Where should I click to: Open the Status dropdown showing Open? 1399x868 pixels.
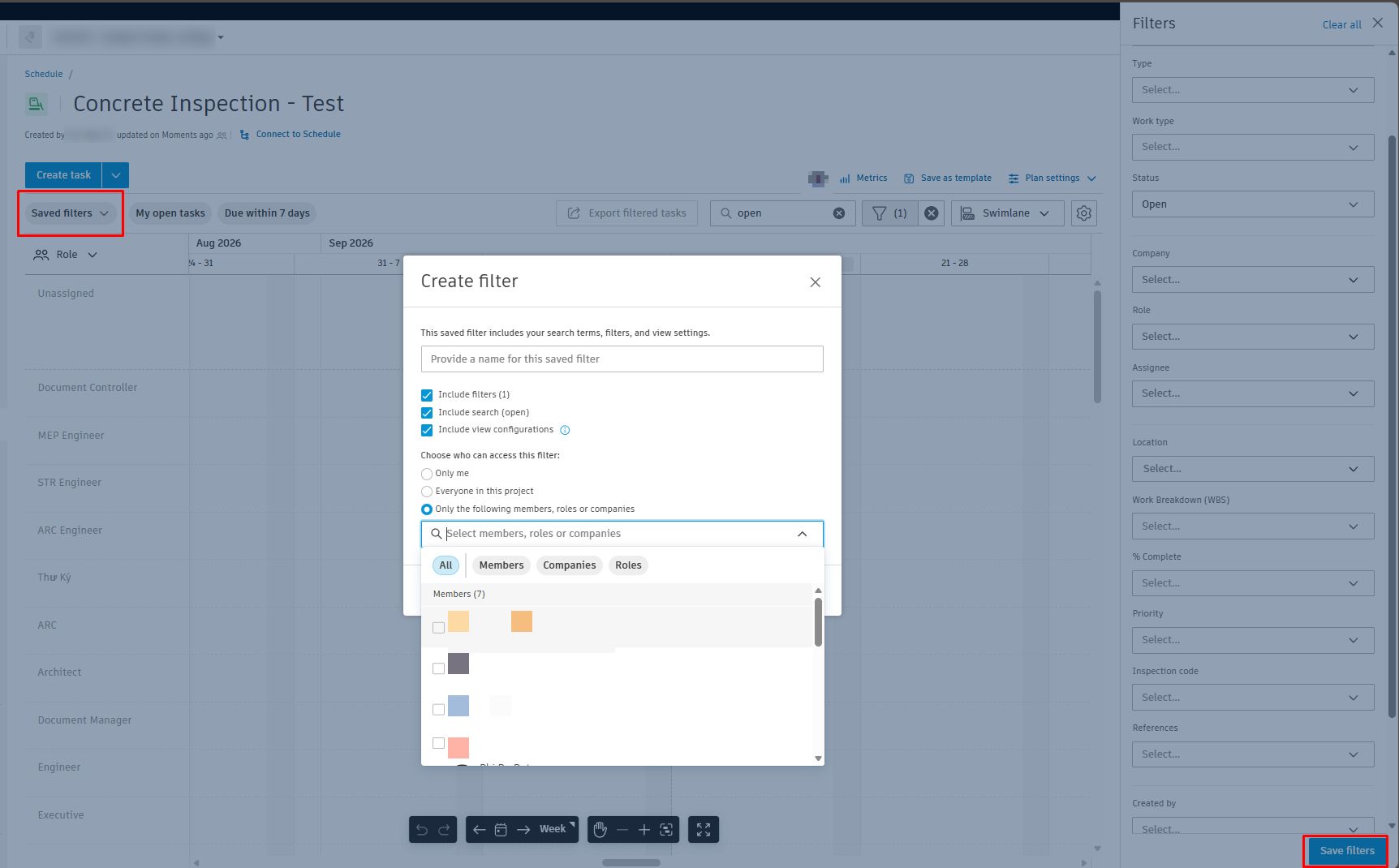[1252, 204]
